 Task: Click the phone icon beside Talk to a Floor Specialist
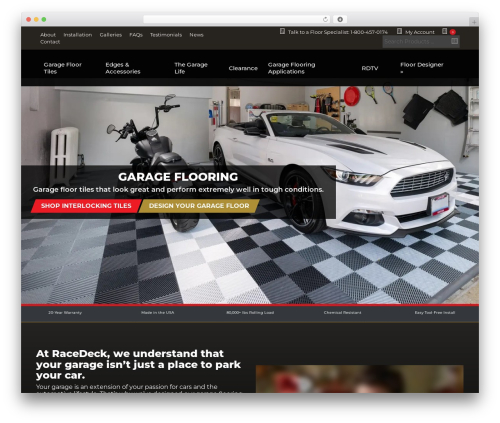[x=282, y=31]
